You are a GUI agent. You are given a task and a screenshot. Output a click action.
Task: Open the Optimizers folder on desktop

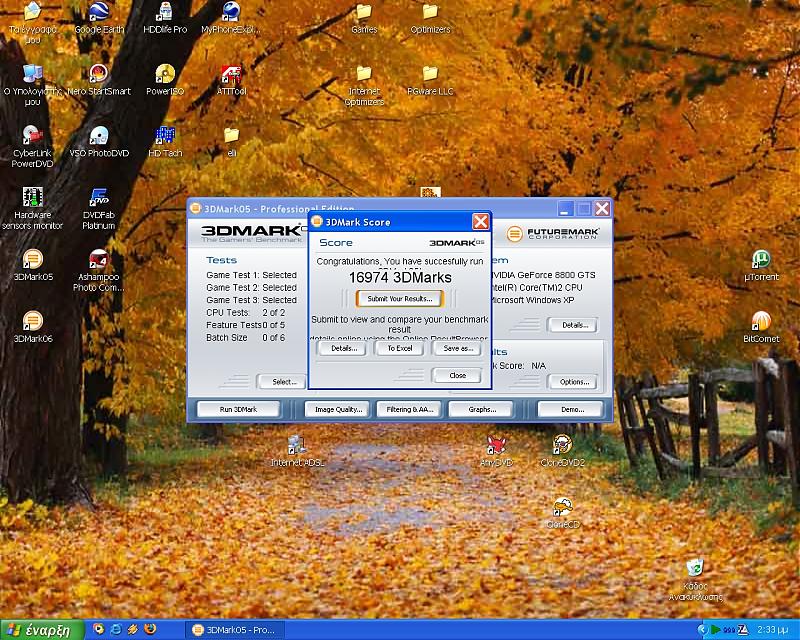coord(430,18)
